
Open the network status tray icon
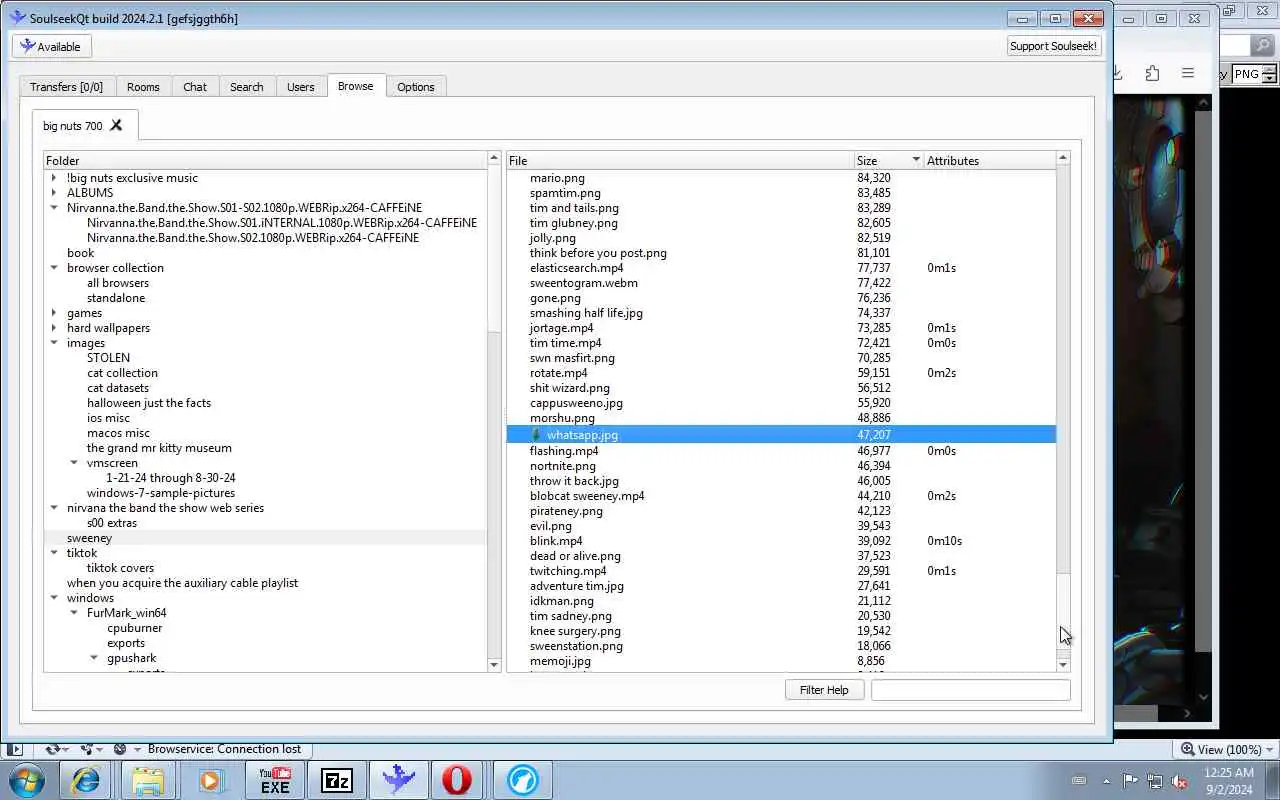point(1155,781)
